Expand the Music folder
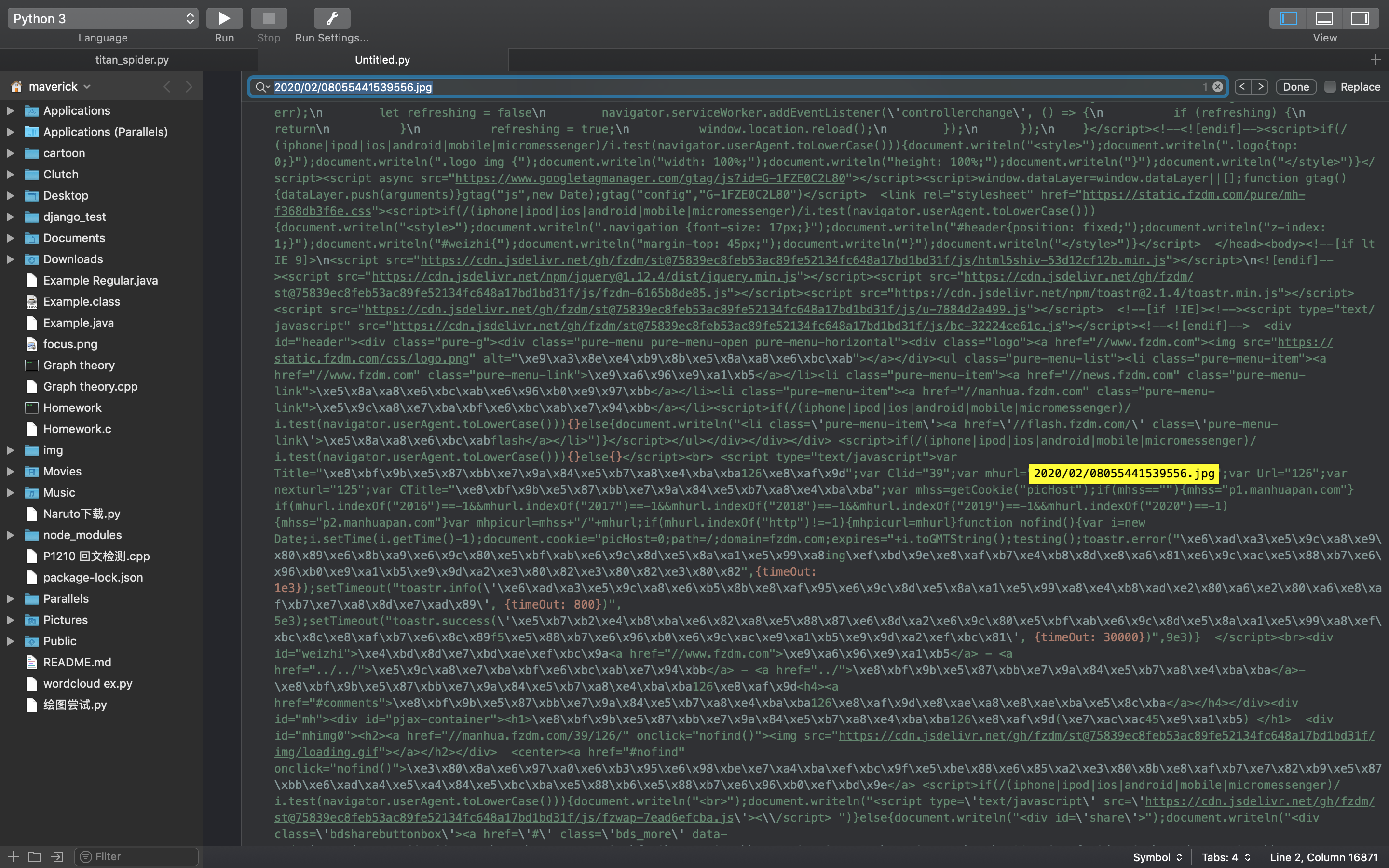This screenshot has width=1389, height=868. tap(10, 493)
